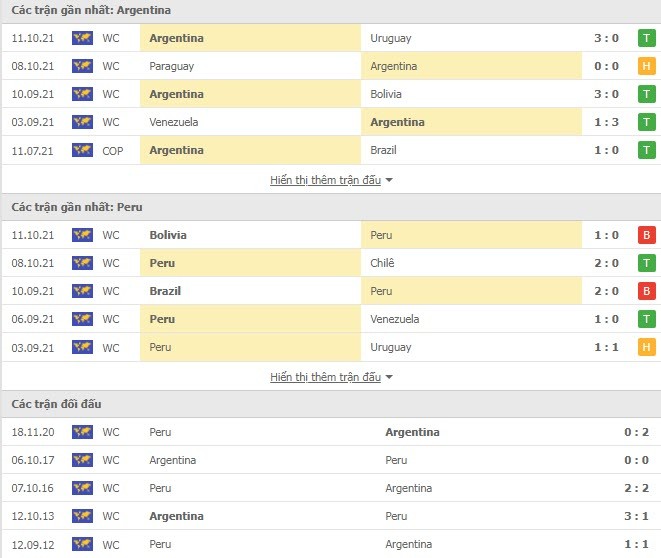
Task: Click the flag icon for the COP match
Action: [82, 150]
